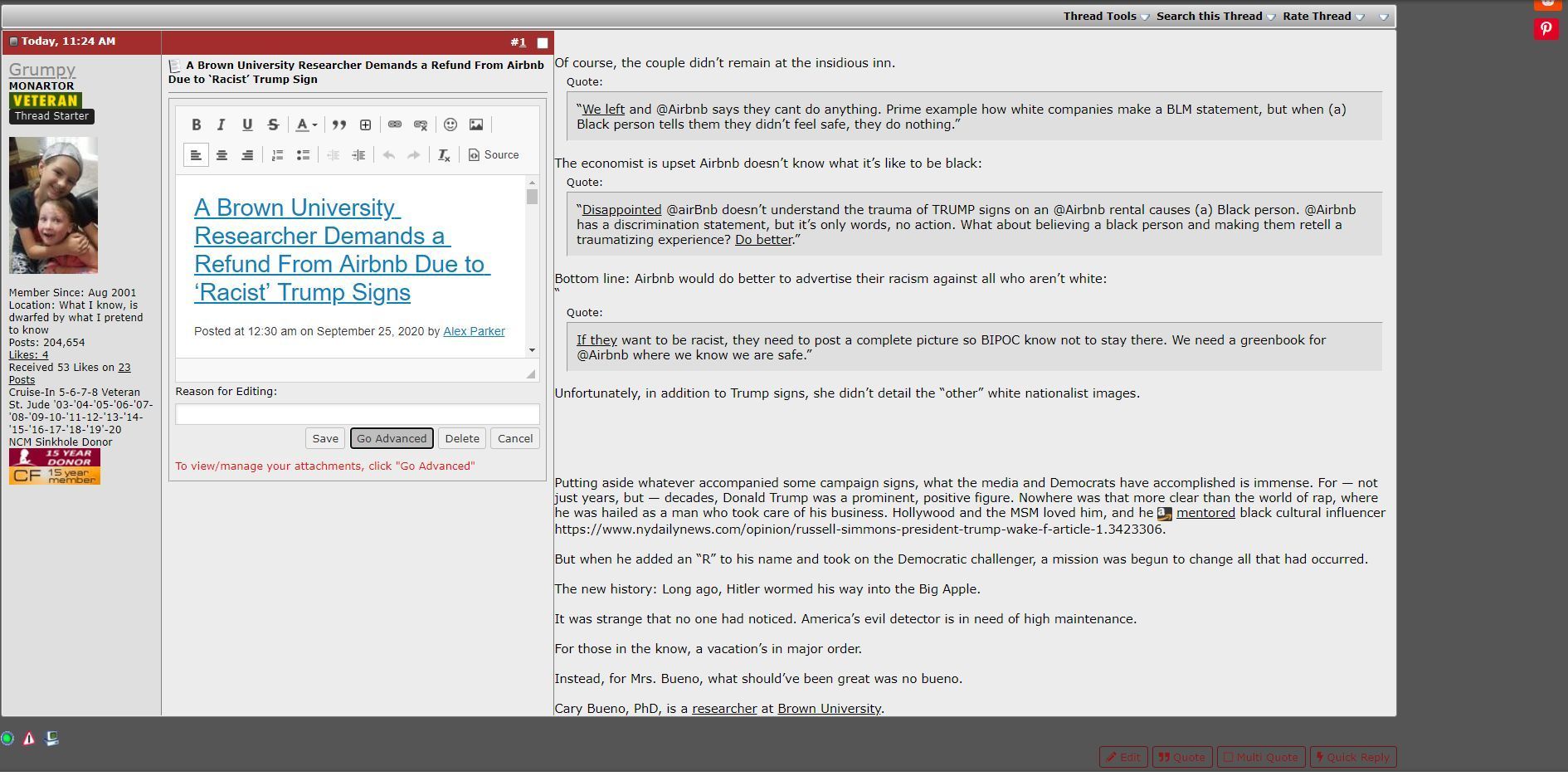Click the Quick Reply button
Viewport: 1568px width, 776px height.
coord(1352,757)
